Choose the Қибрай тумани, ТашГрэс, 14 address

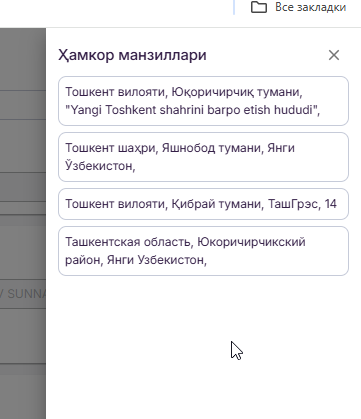click(203, 204)
